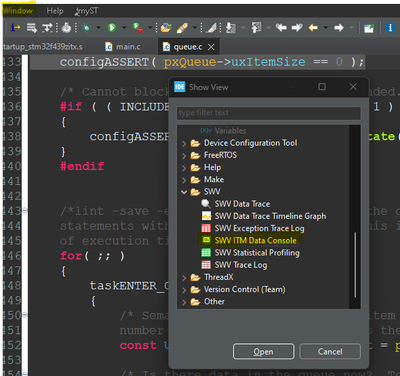The image size is (400, 376).
Task: Select SWV Exception Trace Log view
Action: tap(259, 228)
